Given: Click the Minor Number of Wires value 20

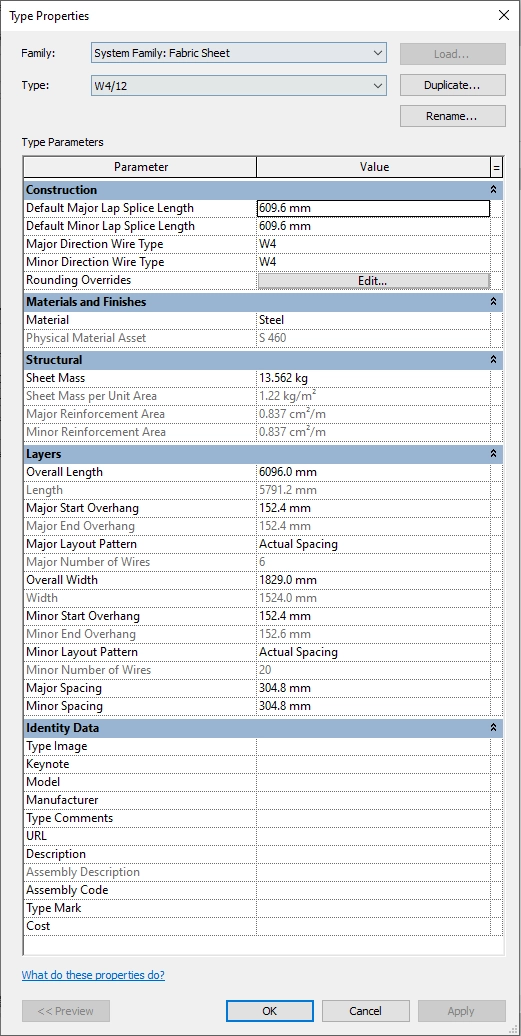Looking at the screenshot, I should pos(373,670).
